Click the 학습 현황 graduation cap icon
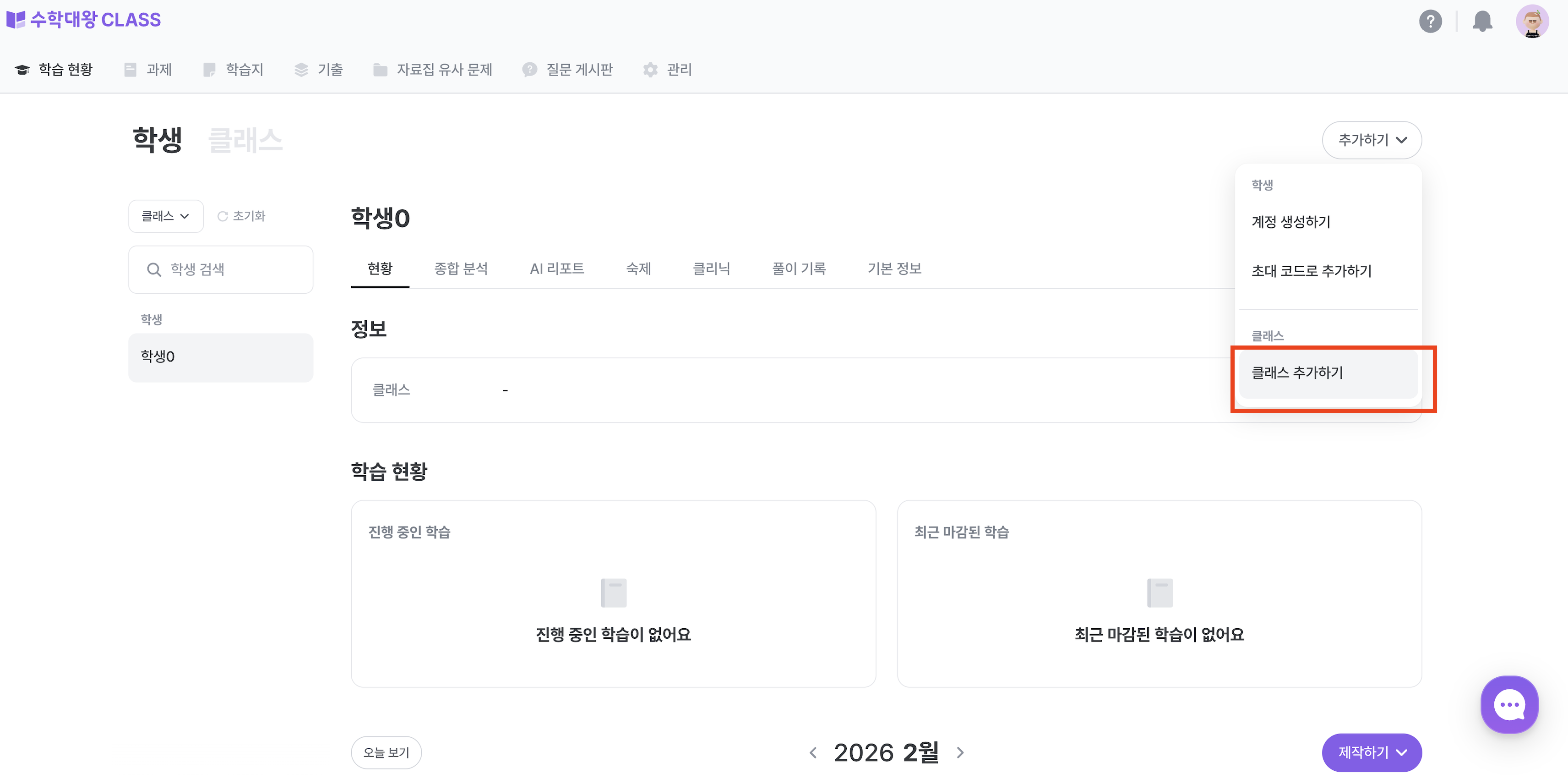The height and width of the screenshot is (779, 1568). click(22, 70)
